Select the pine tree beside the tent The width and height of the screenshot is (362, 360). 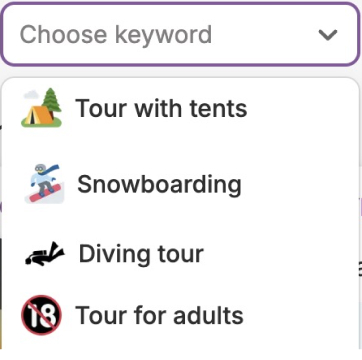pos(51,100)
